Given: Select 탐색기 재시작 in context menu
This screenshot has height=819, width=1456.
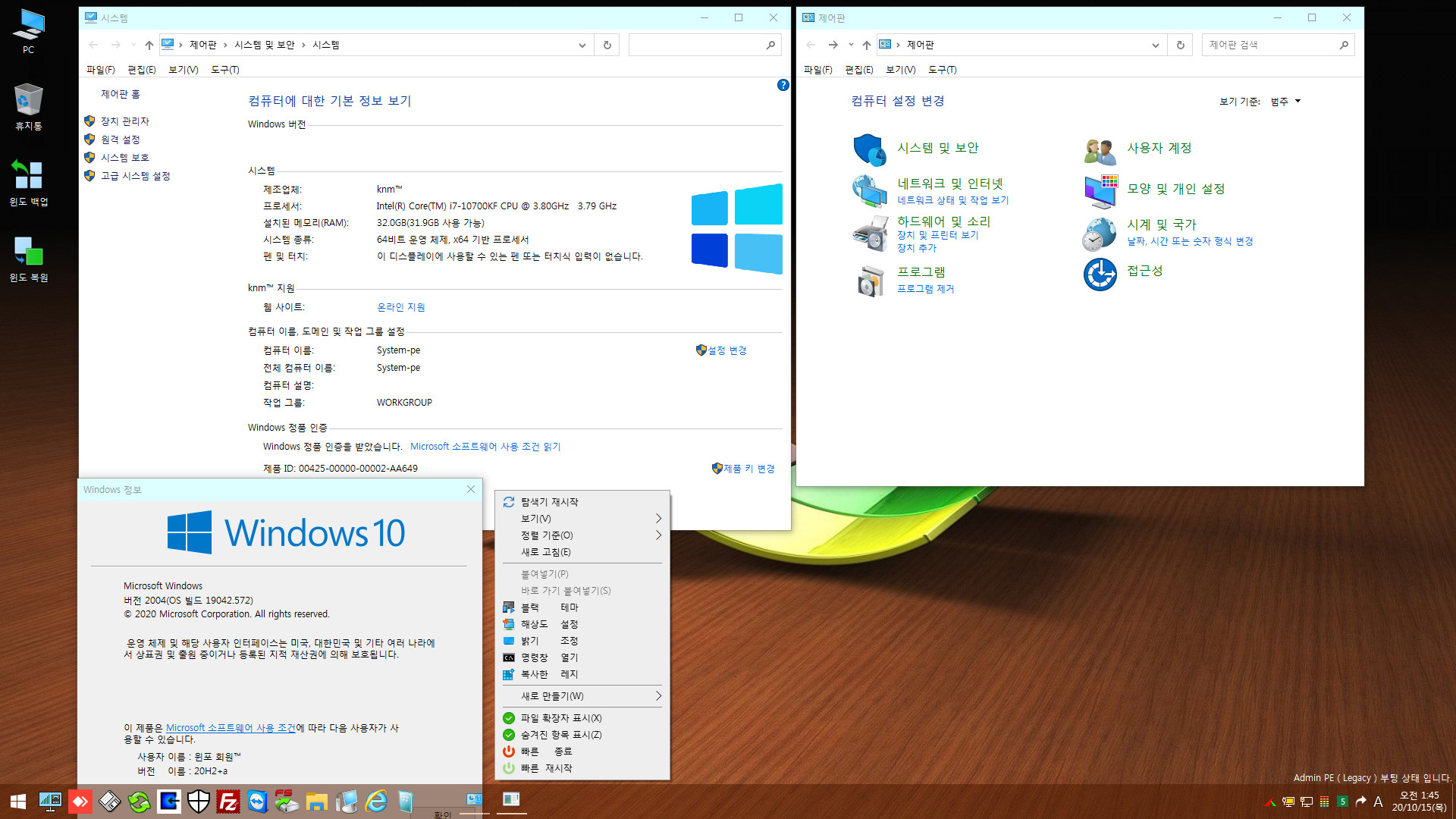Looking at the screenshot, I should pyautogui.click(x=582, y=502).
